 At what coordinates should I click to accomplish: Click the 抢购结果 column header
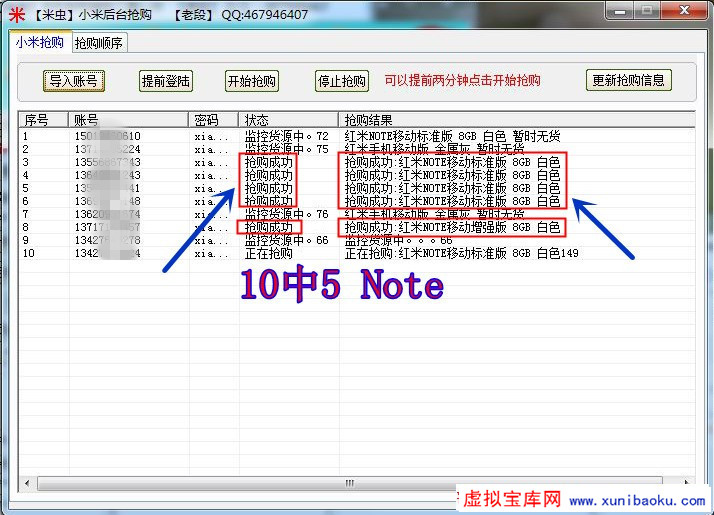click(x=500, y=120)
